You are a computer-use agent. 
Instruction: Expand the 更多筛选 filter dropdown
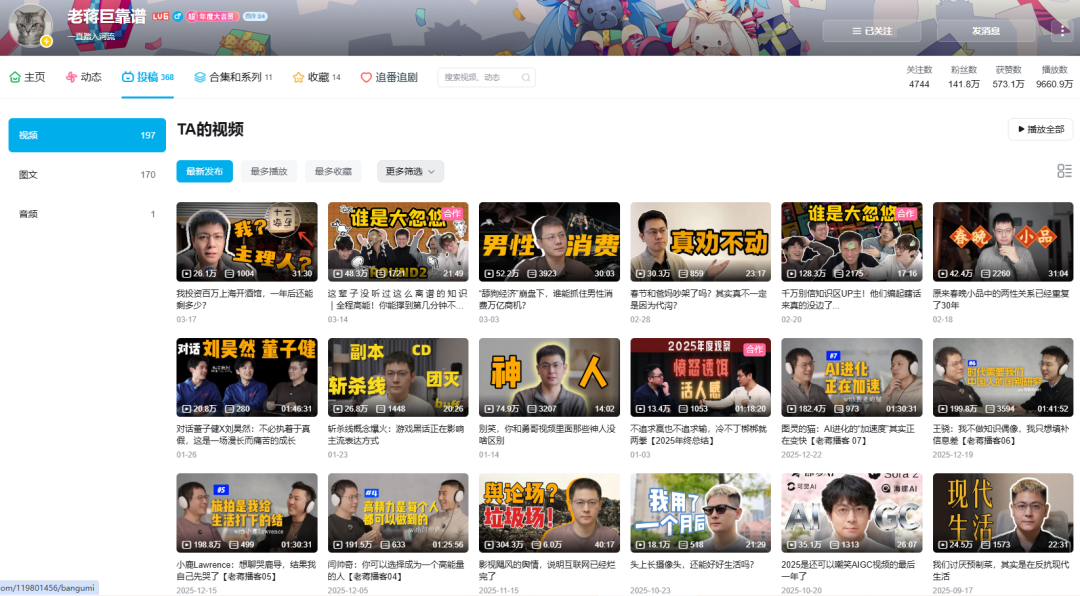(410, 171)
